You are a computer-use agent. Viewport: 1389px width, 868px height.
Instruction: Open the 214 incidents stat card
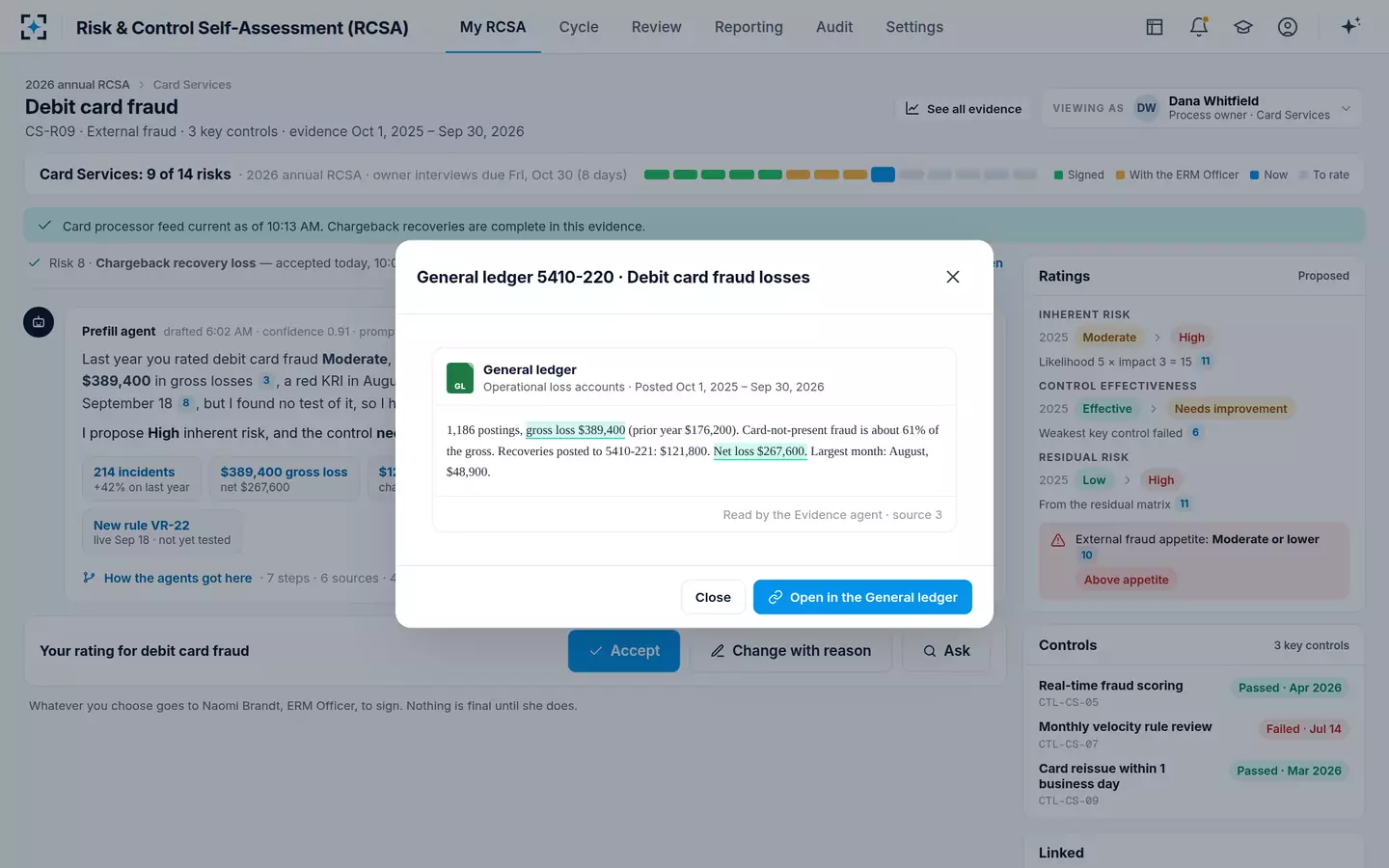tap(142, 478)
